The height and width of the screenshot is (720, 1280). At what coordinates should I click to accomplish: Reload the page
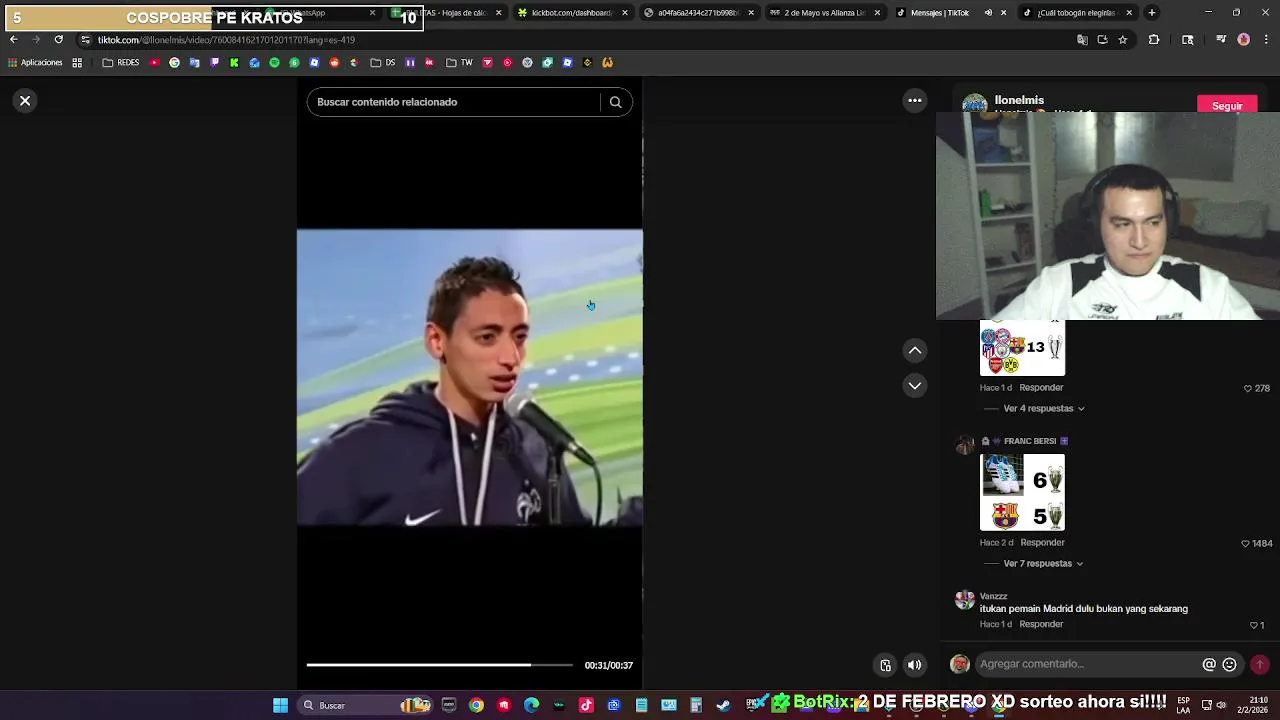(x=58, y=40)
